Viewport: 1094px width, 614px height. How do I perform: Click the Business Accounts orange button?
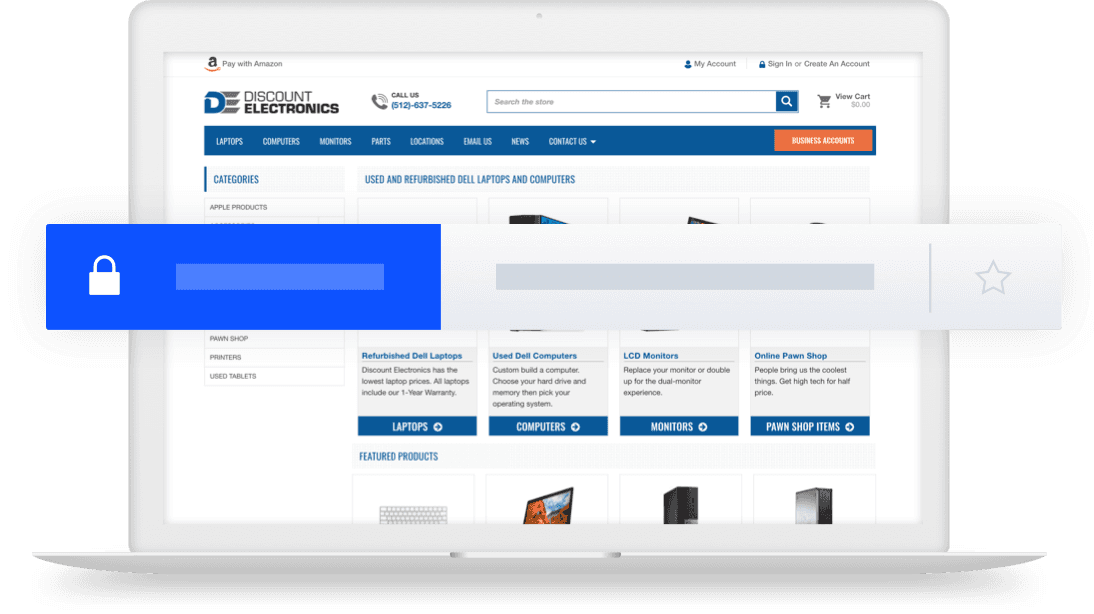(x=823, y=141)
